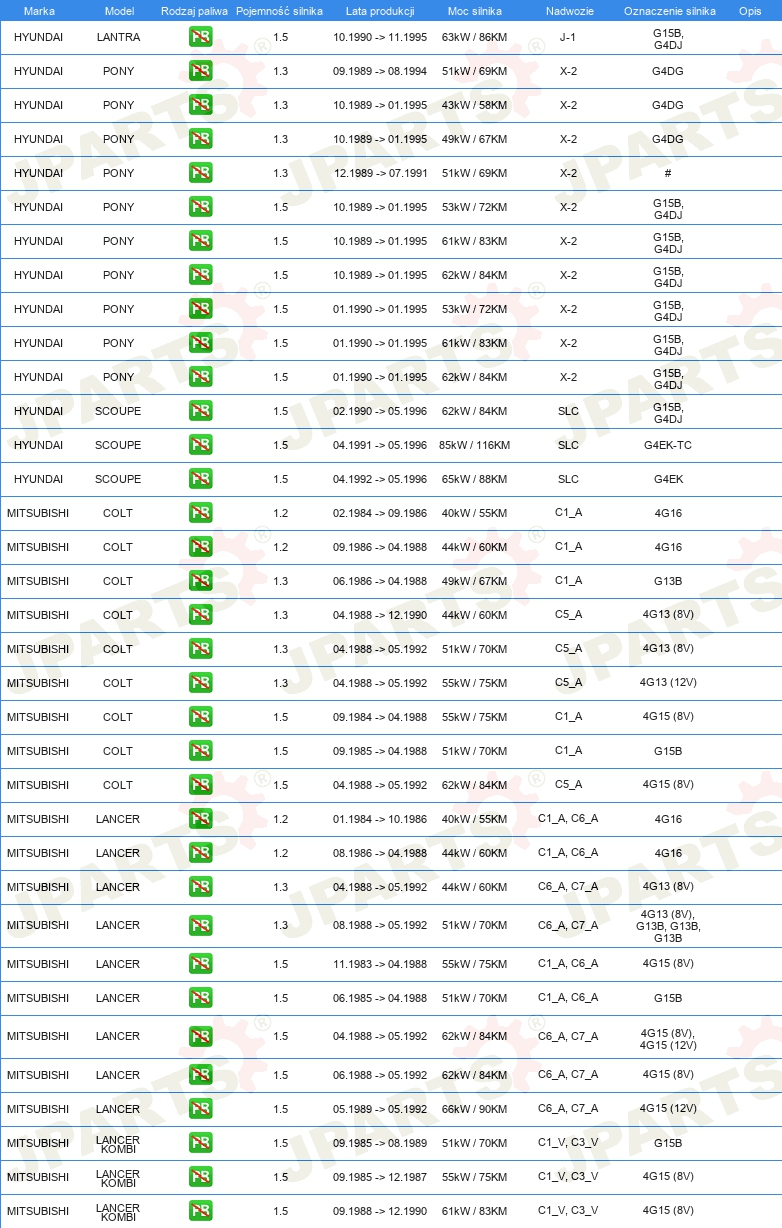Click the 11.1983 -> 04.1988 production dates
The height and width of the screenshot is (1228, 782).
coord(380,965)
